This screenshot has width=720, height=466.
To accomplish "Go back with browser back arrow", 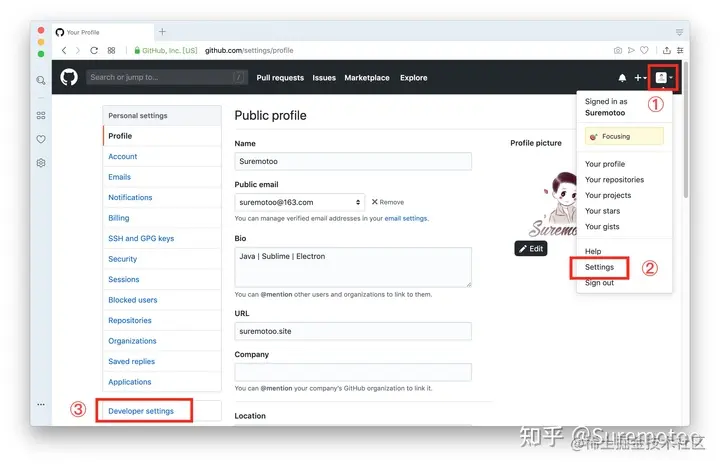I will (64, 50).
